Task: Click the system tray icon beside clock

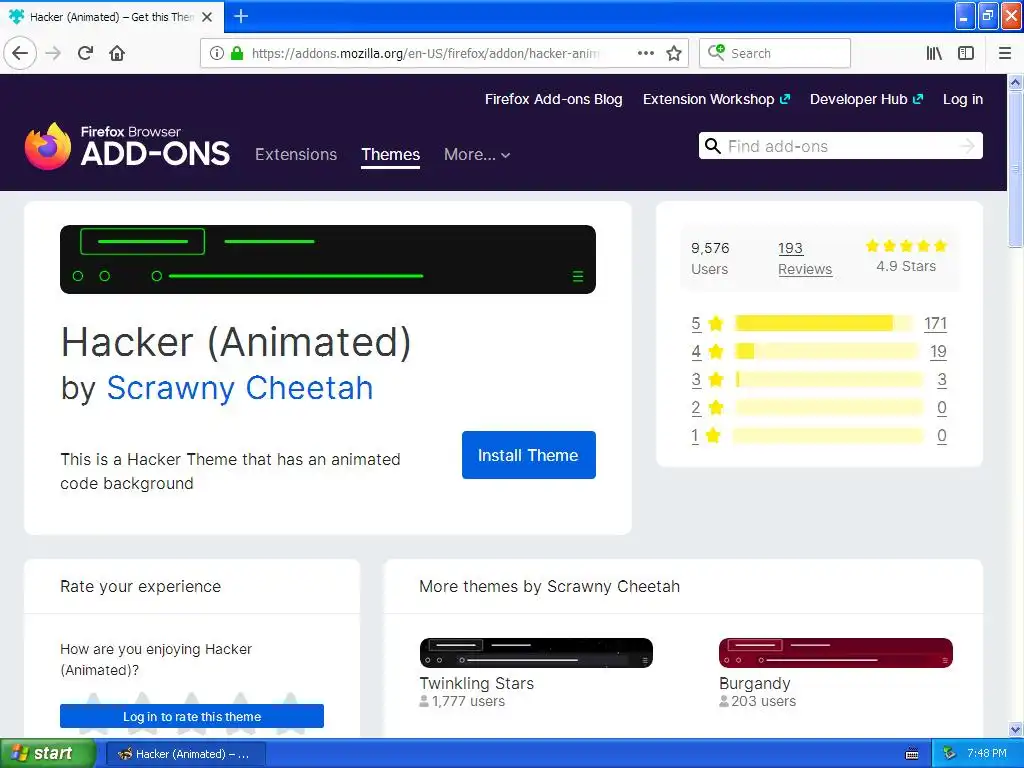Action: pyautogui.click(x=950, y=754)
